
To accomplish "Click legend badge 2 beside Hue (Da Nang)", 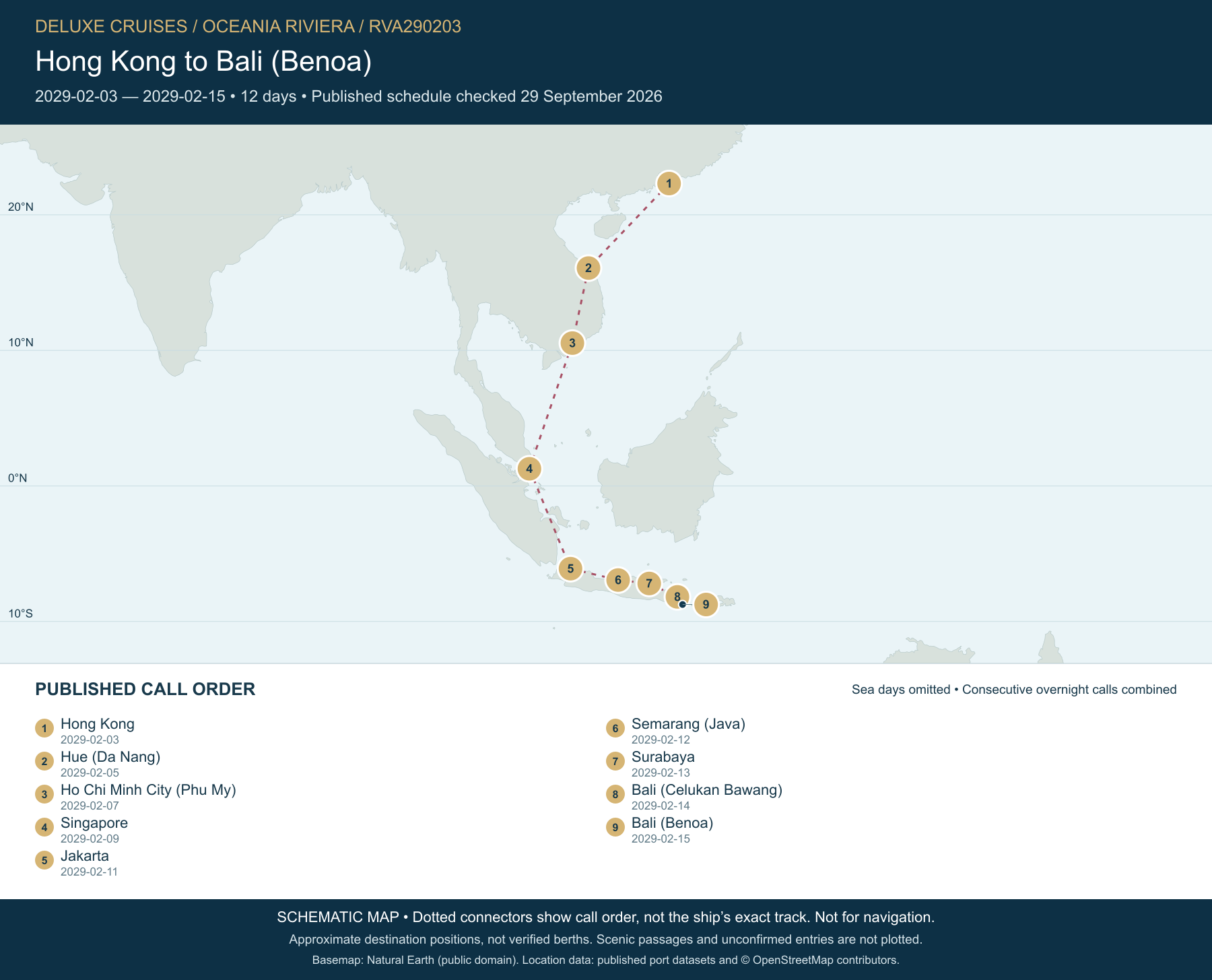I will click(44, 761).
